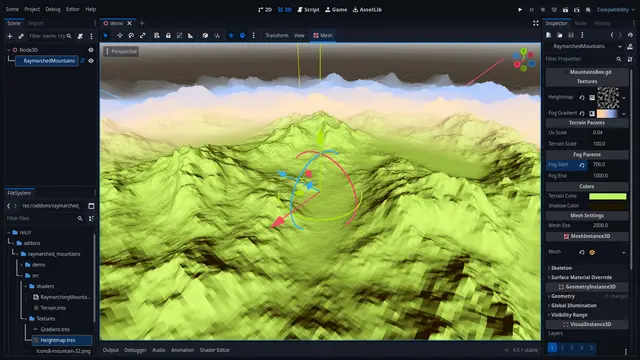640x360 pixels.
Task: Toggle visibility of RaymarchedMountains node
Action: pyautogui.click(x=91, y=61)
